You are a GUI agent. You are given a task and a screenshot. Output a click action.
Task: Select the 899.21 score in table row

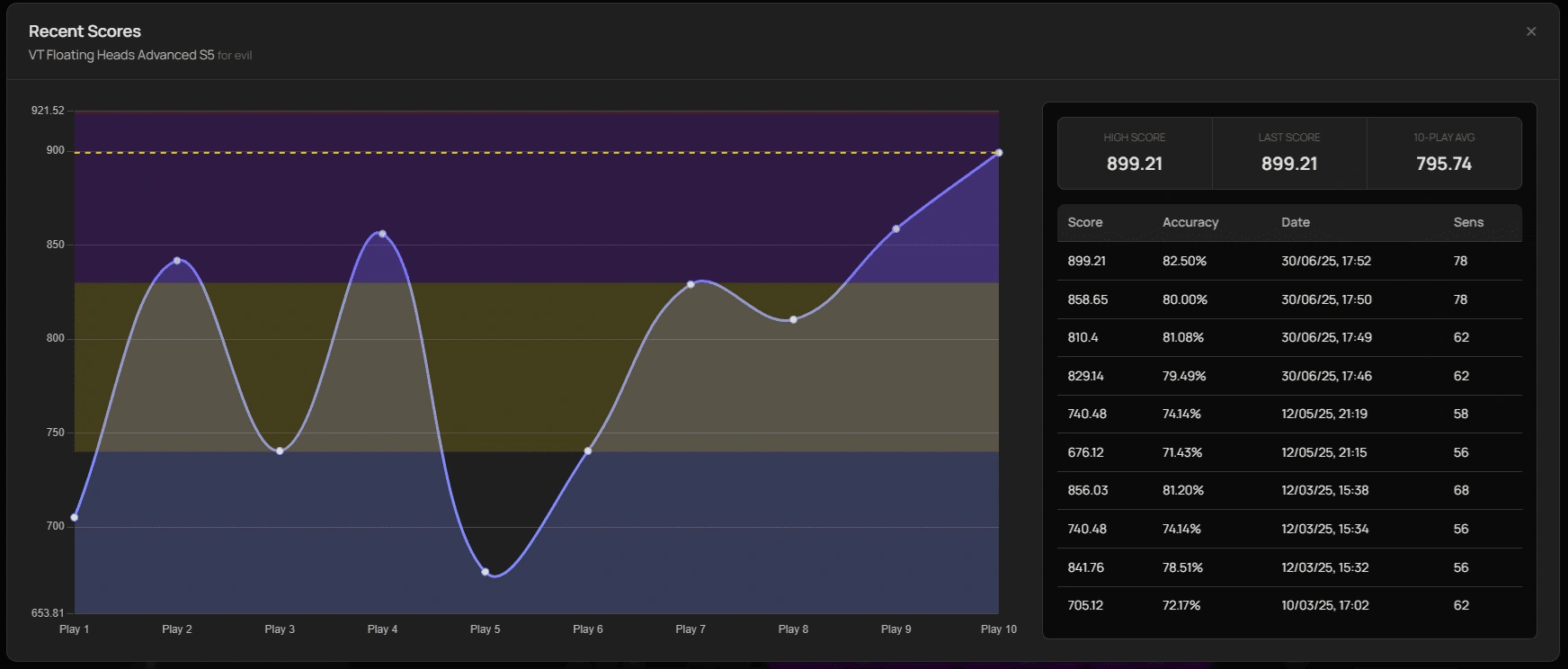(x=1087, y=261)
